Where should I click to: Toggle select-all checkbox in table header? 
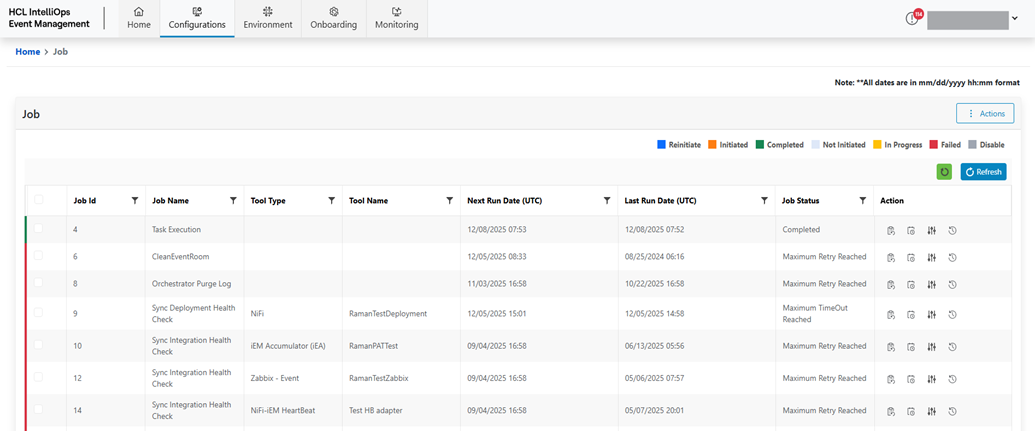click(x=39, y=200)
